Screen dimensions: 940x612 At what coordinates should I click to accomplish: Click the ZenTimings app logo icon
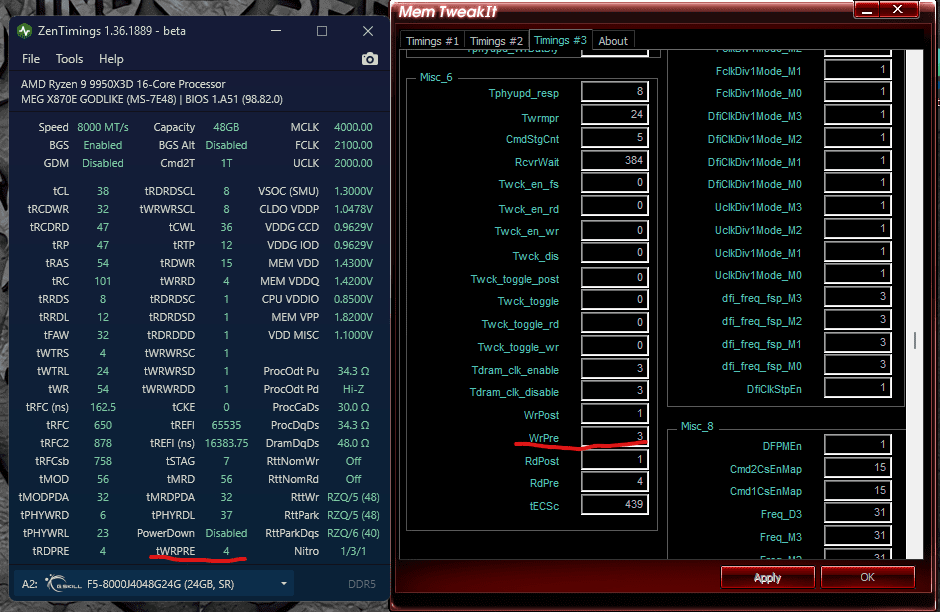(x=25, y=31)
